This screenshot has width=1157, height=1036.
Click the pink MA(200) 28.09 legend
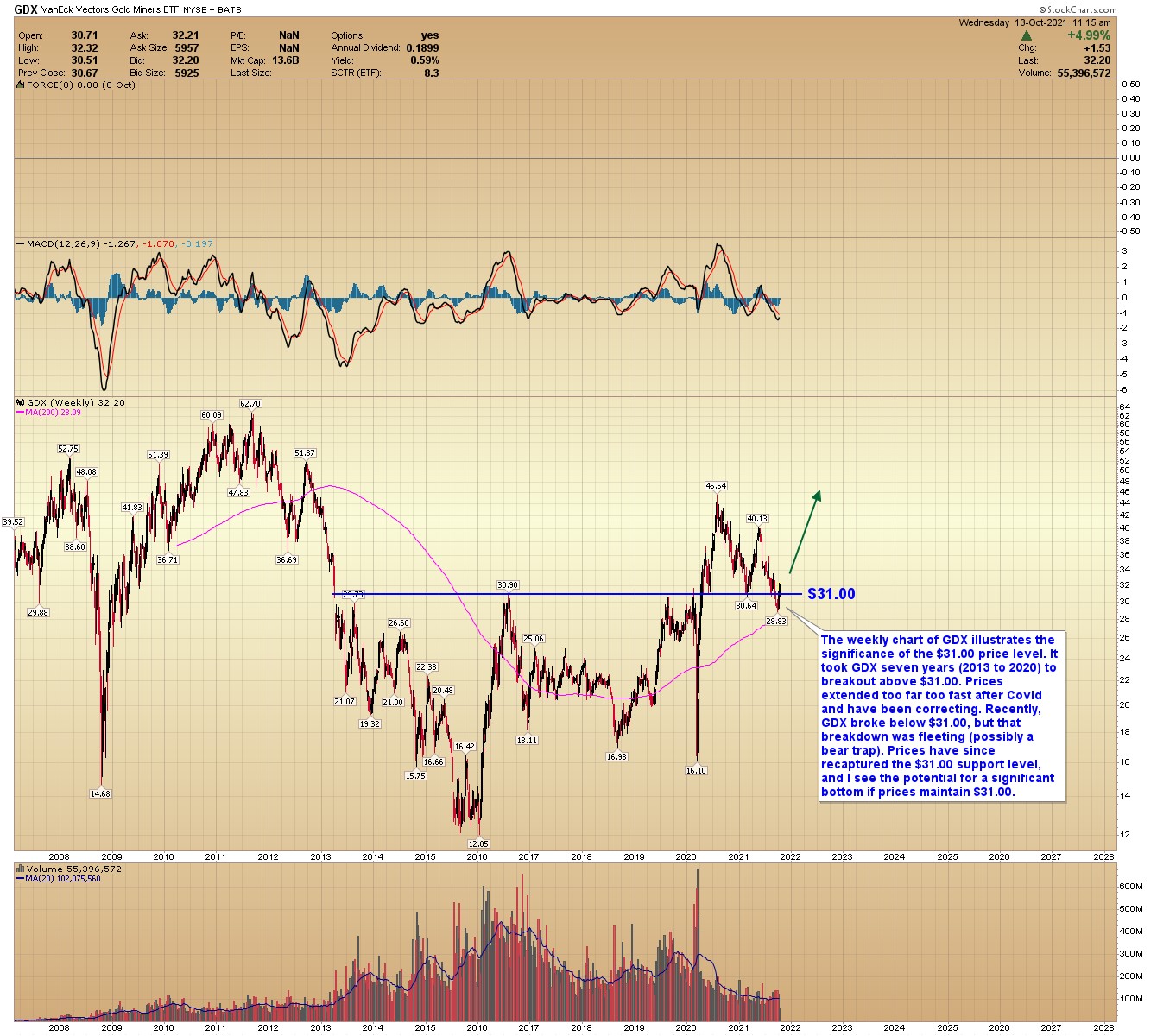coord(49,413)
